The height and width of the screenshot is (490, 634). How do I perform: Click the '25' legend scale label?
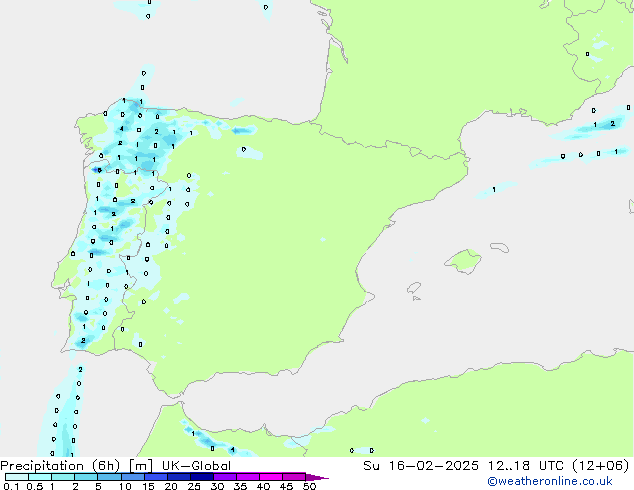tap(194, 486)
